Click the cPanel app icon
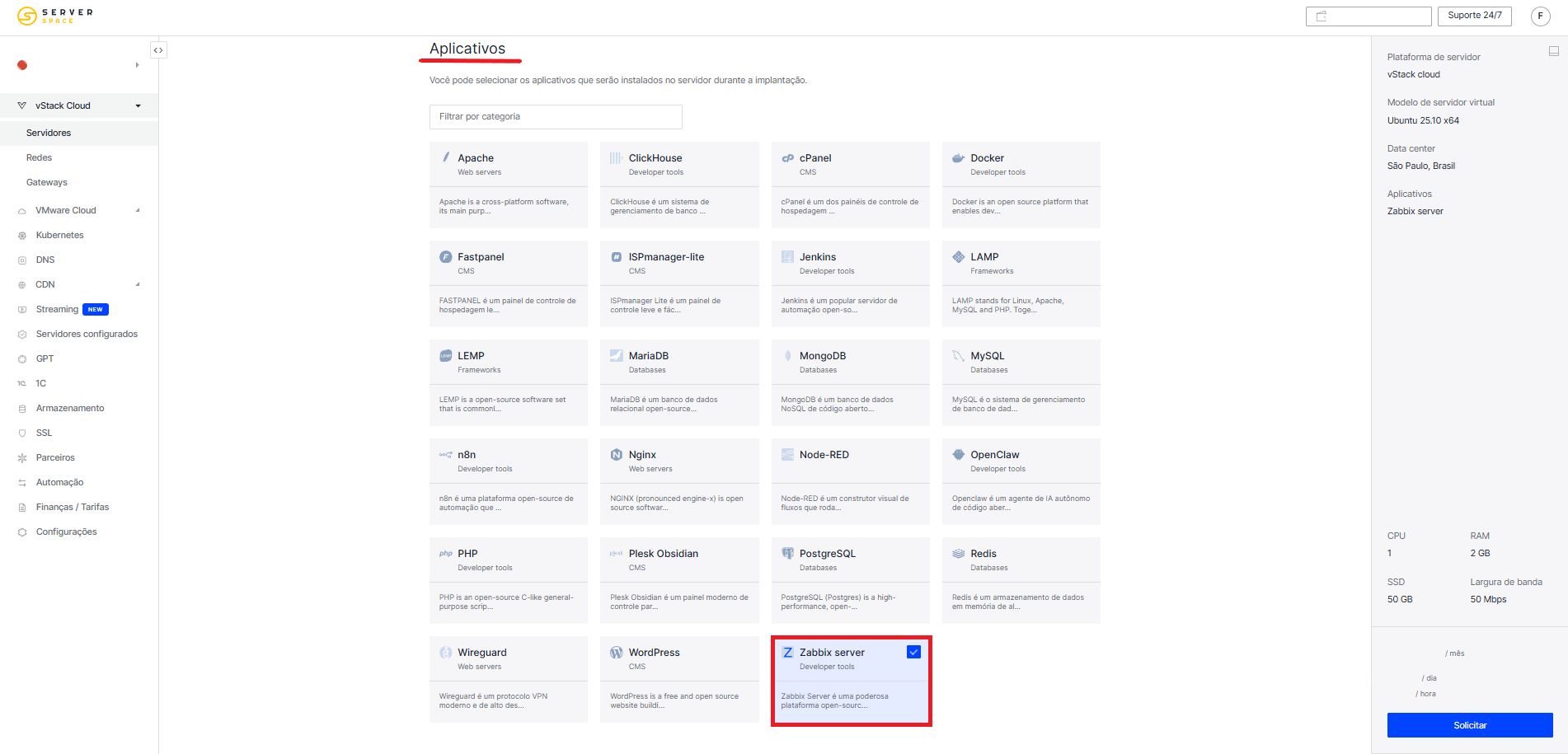Viewport: 1568px width, 754px height. click(787, 157)
